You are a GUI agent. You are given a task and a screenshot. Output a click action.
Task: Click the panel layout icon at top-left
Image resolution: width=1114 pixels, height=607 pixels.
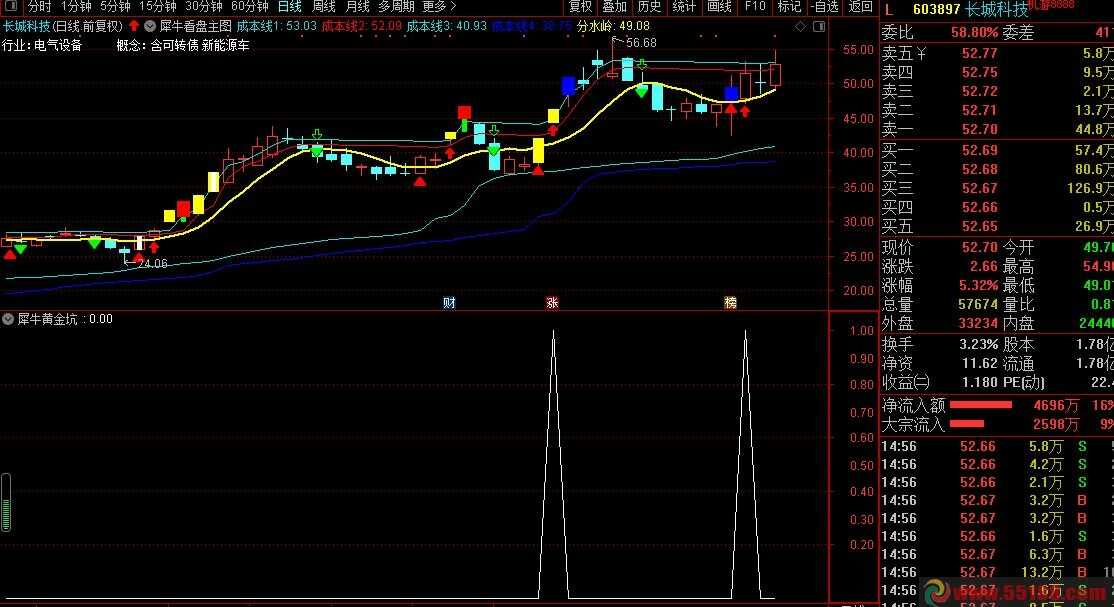coord(10,6)
